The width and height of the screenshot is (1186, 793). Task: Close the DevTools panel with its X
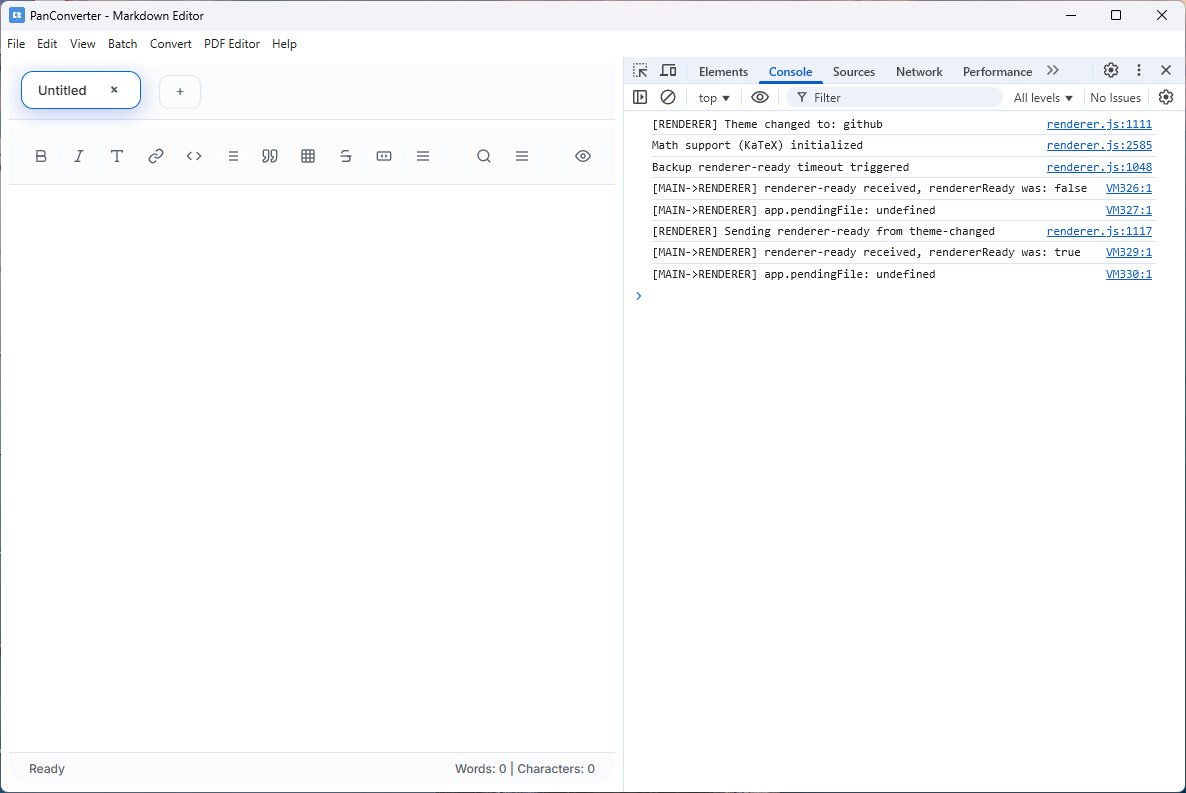(1166, 70)
